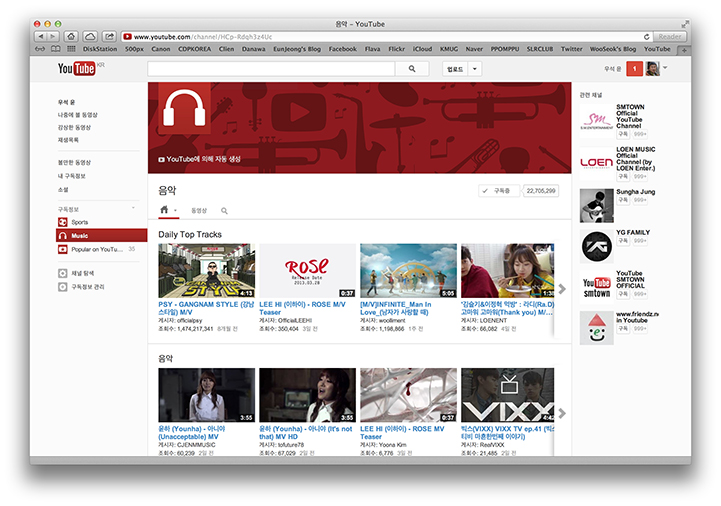721x506 pixels.
Task: Open the Facebook bookmark
Action: click(343, 49)
